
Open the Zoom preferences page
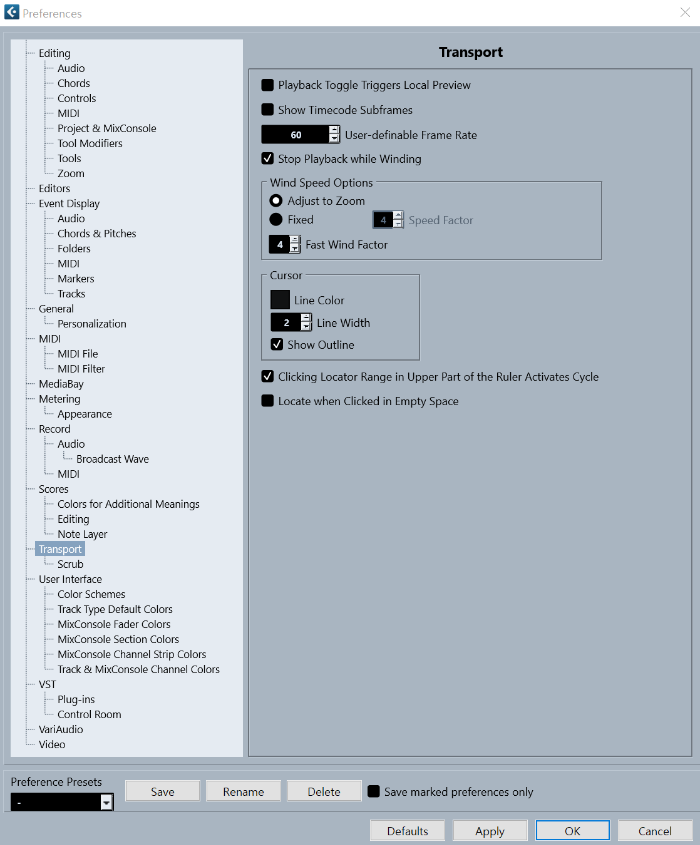coord(71,174)
